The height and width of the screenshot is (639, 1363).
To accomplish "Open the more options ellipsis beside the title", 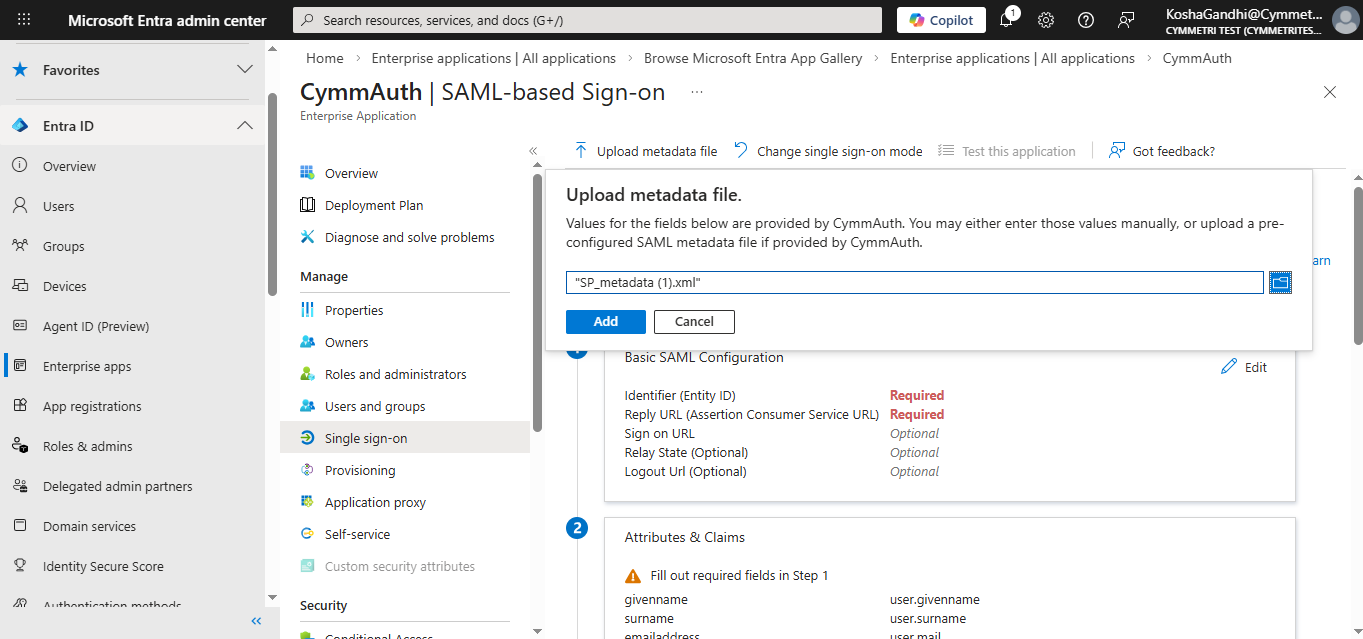I will pos(697,92).
